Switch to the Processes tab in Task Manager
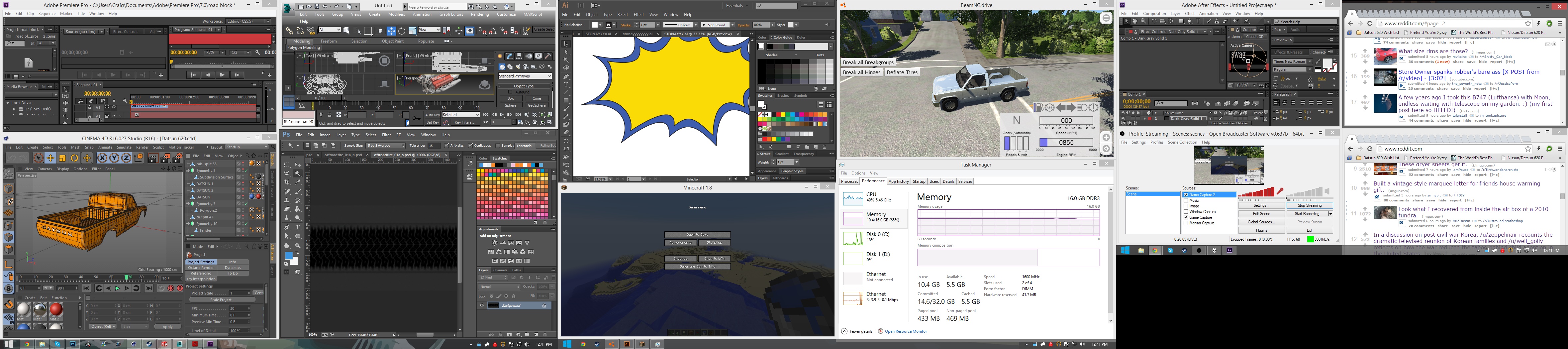Viewport: 1568px width, 349px height. pos(849,181)
